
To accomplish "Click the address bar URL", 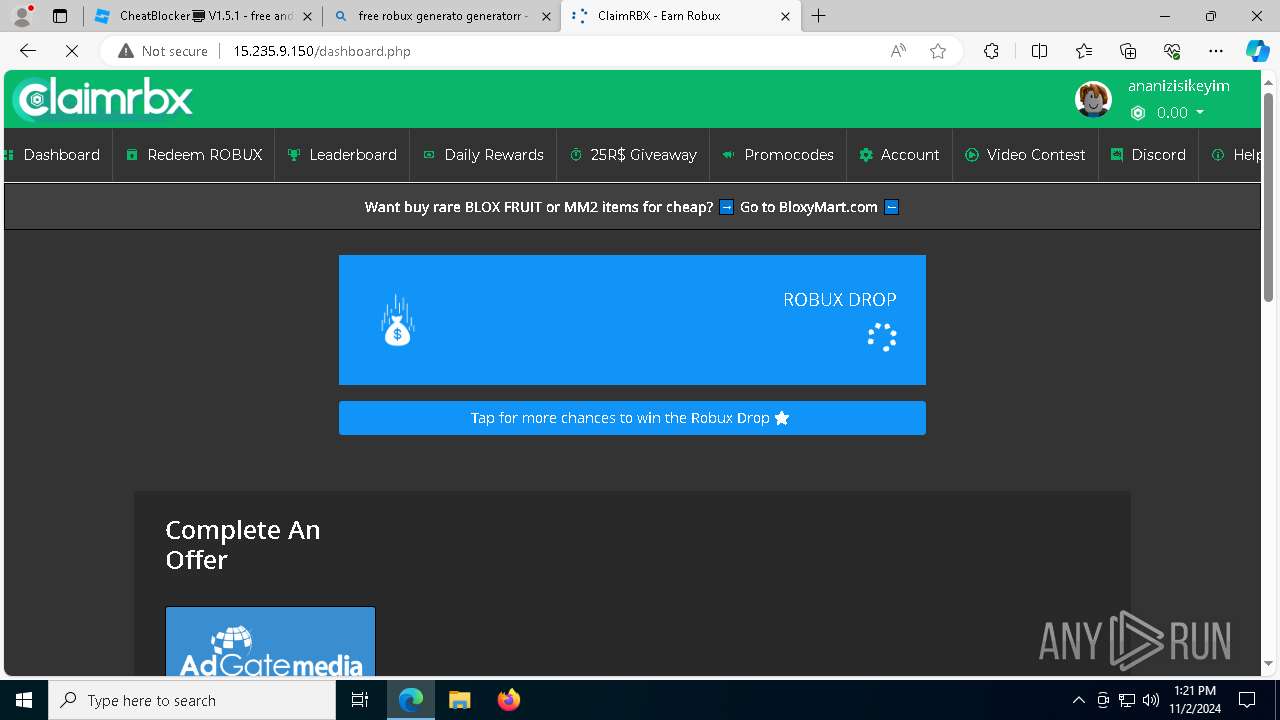I will point(322,51).
